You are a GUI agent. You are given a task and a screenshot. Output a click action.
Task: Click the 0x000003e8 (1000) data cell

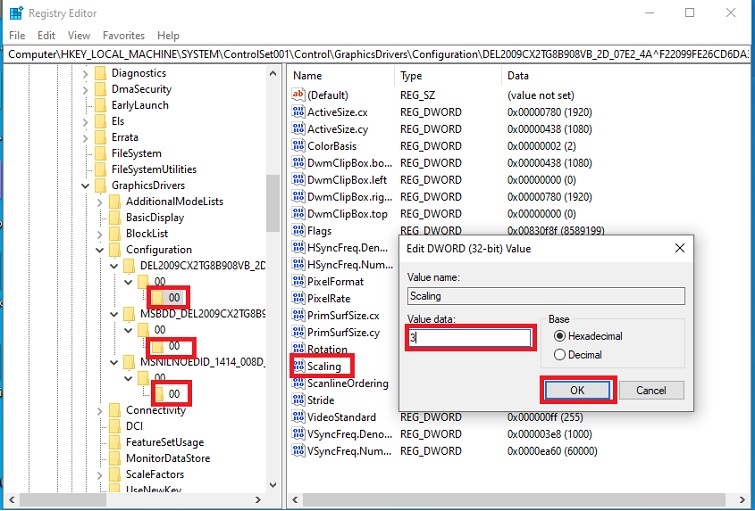pos(549,434)
